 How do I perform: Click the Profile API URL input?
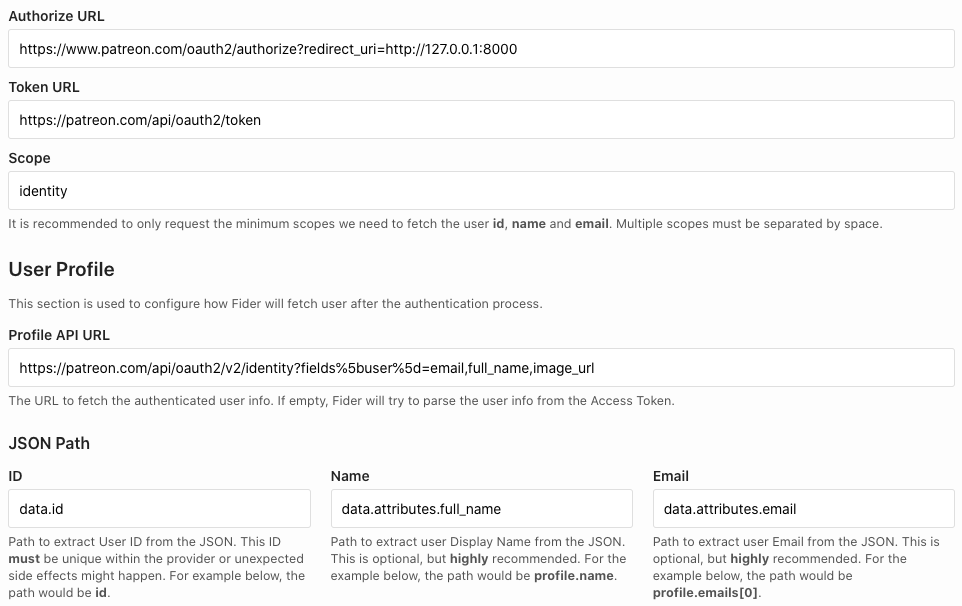480,367
